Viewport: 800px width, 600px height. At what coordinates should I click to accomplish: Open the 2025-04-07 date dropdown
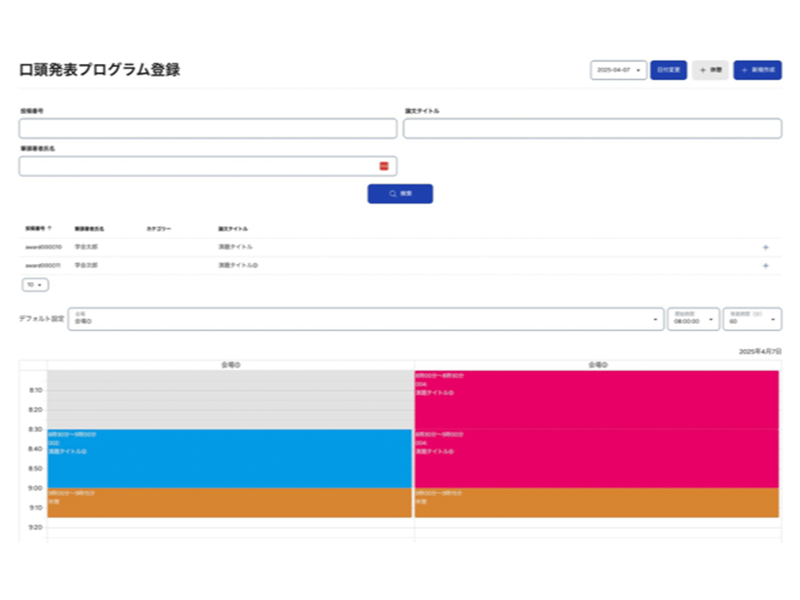tap(618, 70)
